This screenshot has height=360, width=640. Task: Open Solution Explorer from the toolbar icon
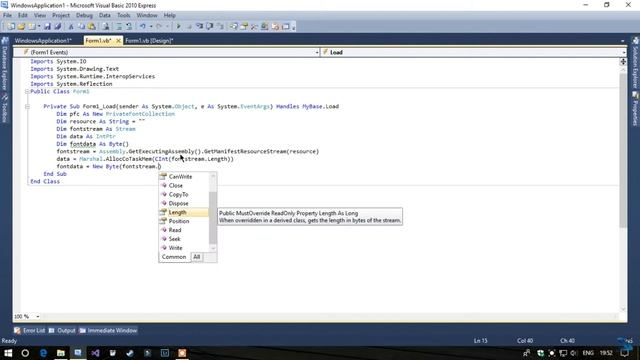click(x=233, y=27)
